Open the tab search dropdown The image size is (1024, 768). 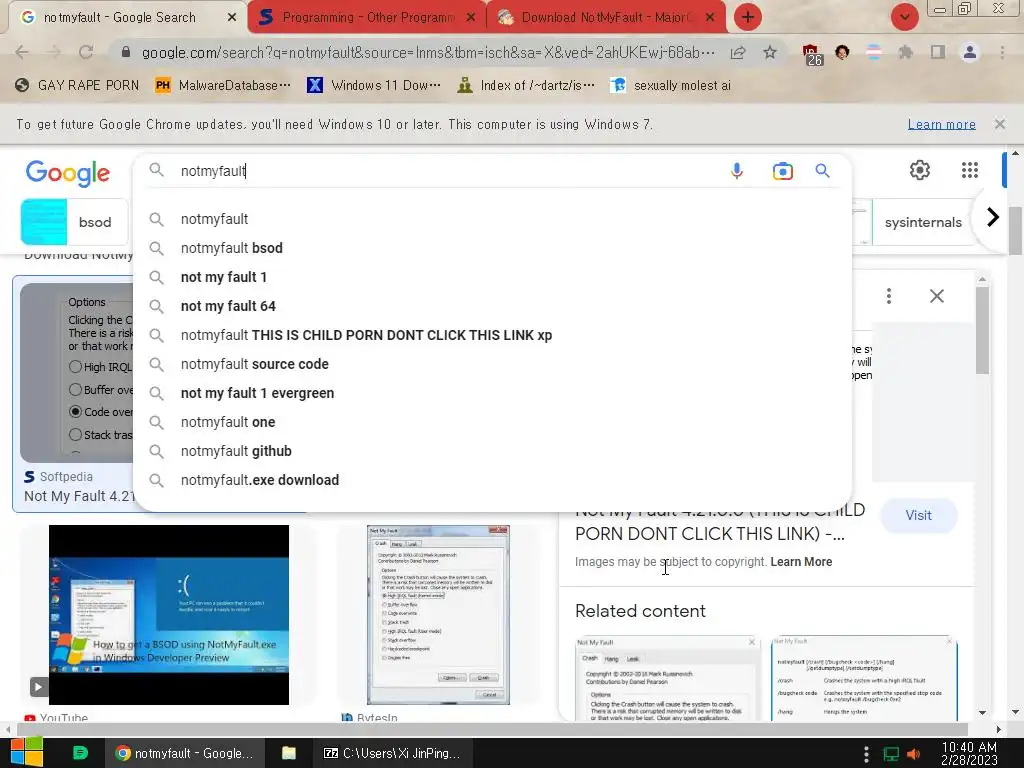[904, 17]
